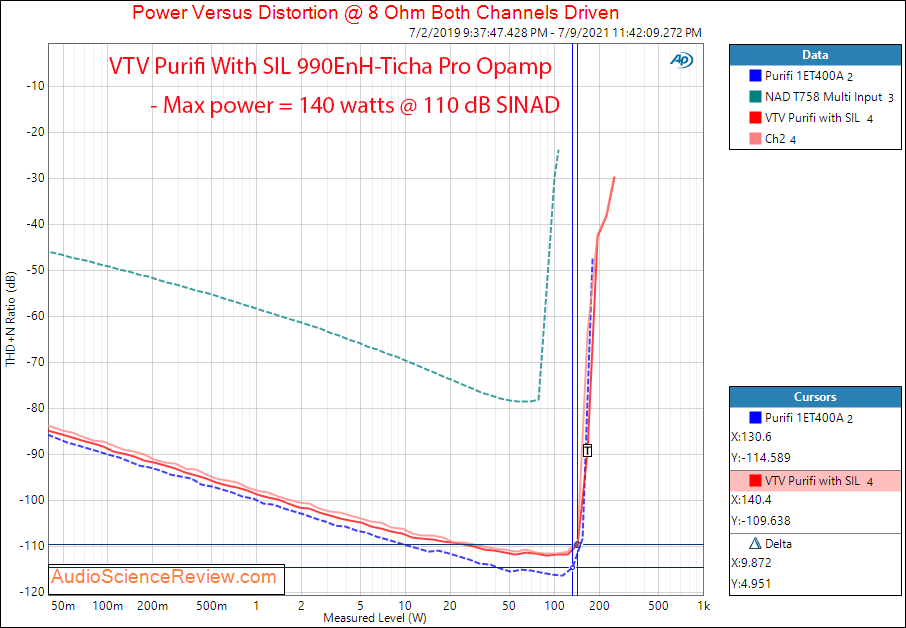
Task: Click the Delta label in Cursors panel
Action: pos(778,544)
